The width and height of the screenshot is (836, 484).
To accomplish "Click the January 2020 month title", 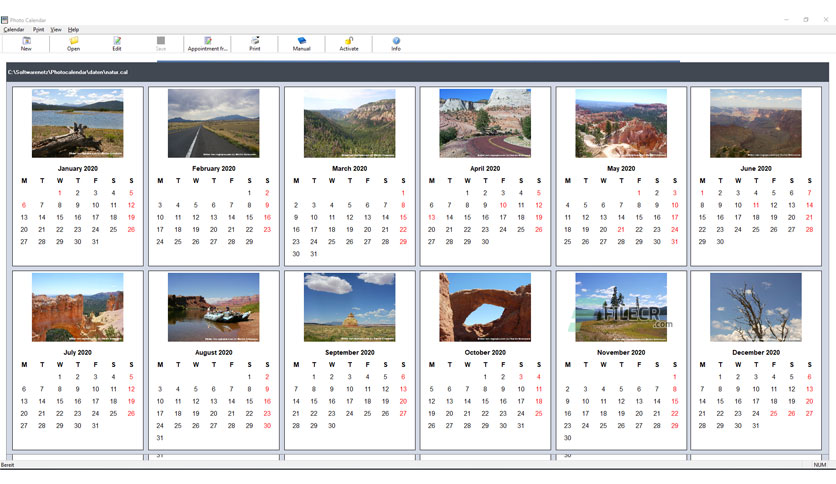I will pyautogui.click(x=77, y=168).
